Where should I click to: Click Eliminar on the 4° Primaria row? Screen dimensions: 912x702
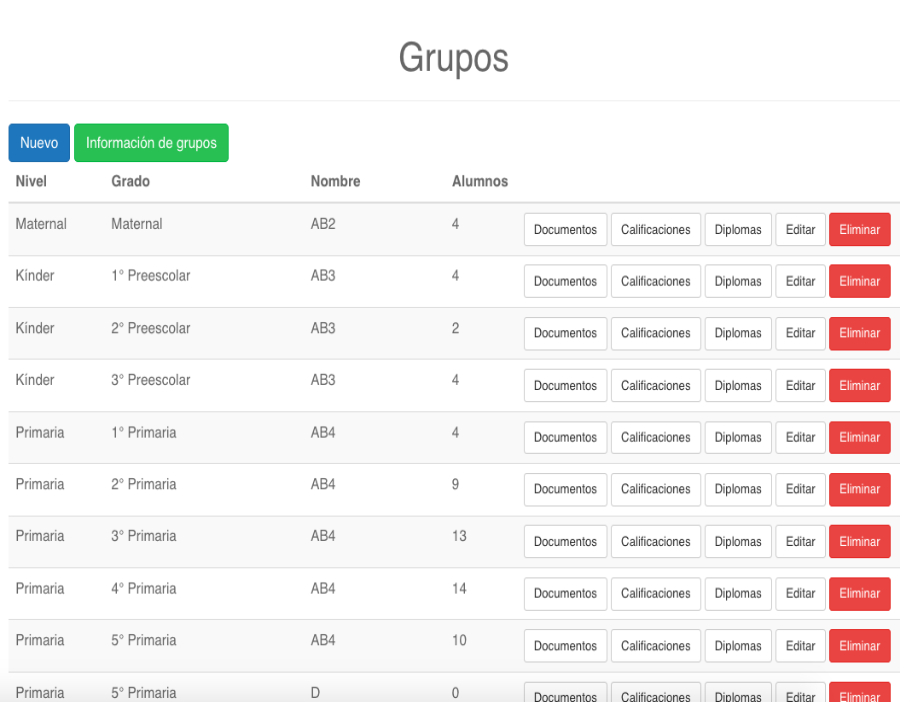coord(859,594)
